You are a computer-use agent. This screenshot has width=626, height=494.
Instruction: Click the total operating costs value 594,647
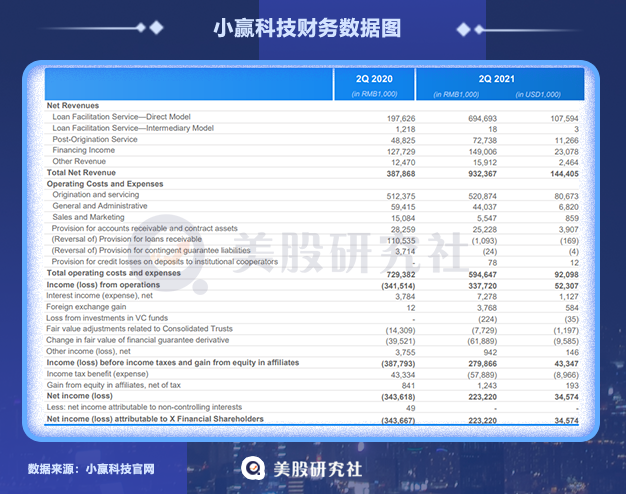coord(482,274)
